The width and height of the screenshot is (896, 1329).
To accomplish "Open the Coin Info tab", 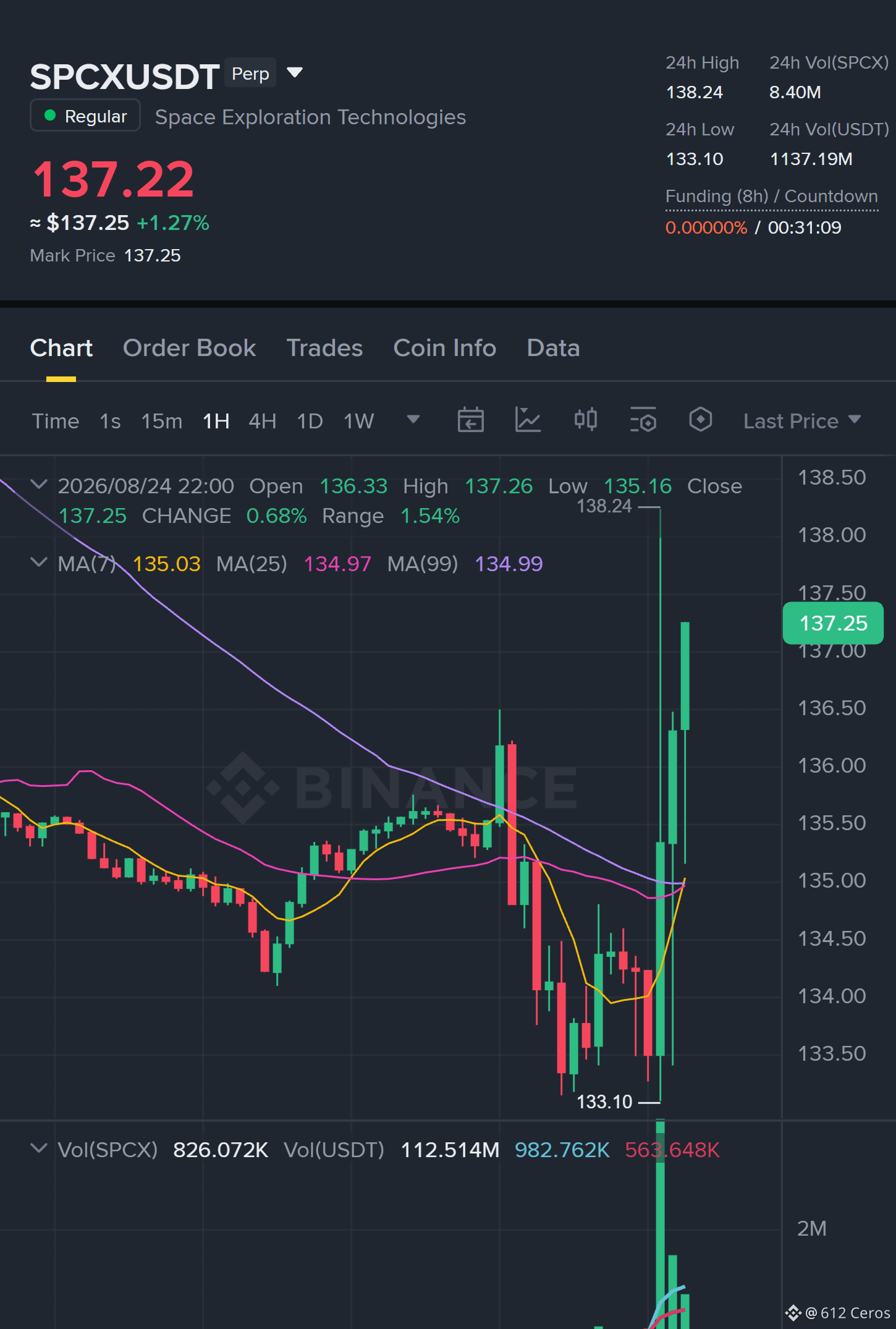I will pos(445,348).
